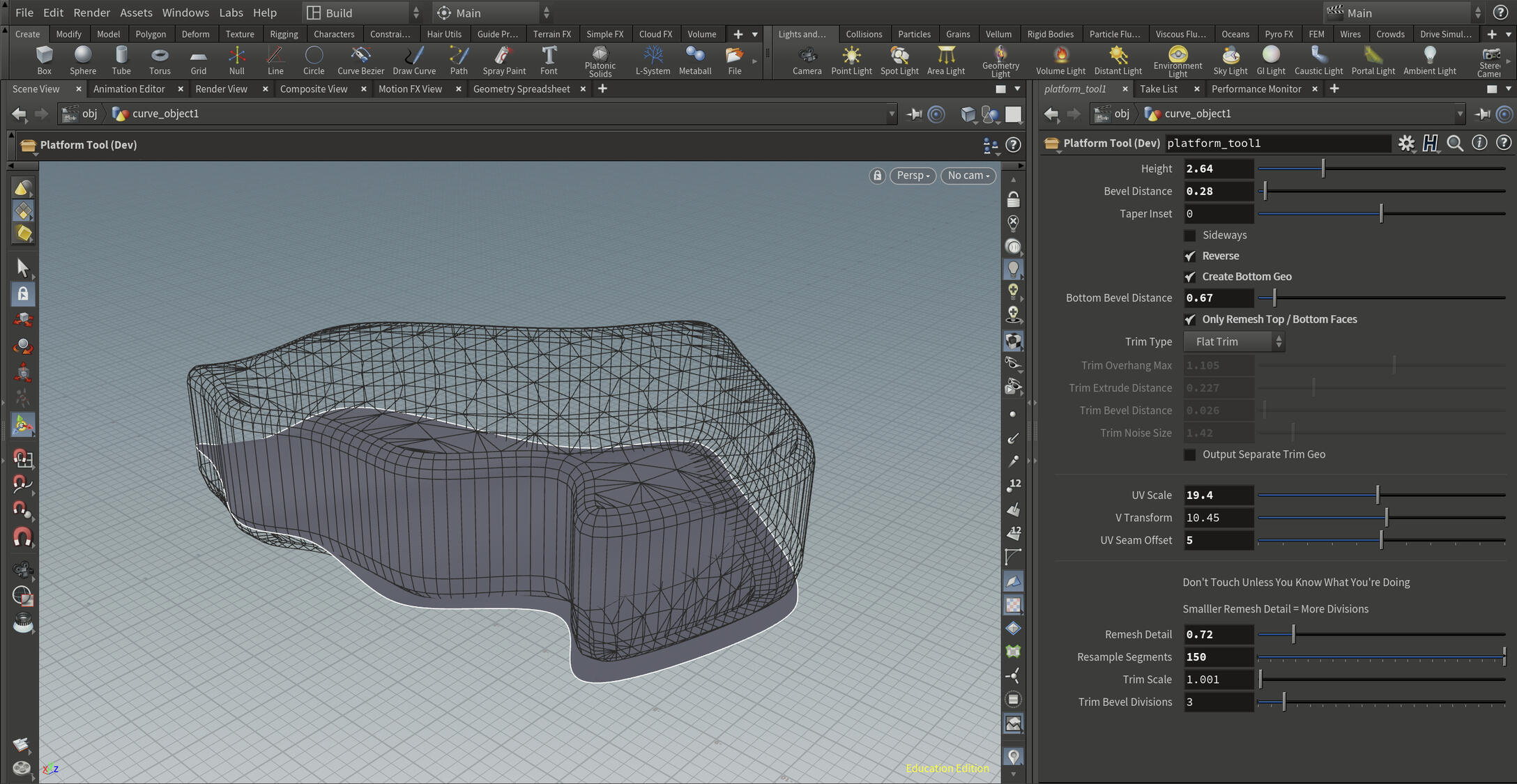Toggle Output Separate Trim Geo checkbox

1190,455
